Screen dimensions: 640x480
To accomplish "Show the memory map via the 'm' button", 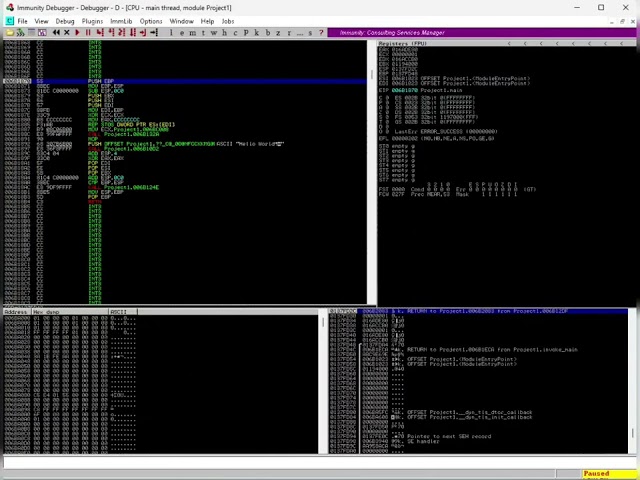I will [x=193, y=33].
